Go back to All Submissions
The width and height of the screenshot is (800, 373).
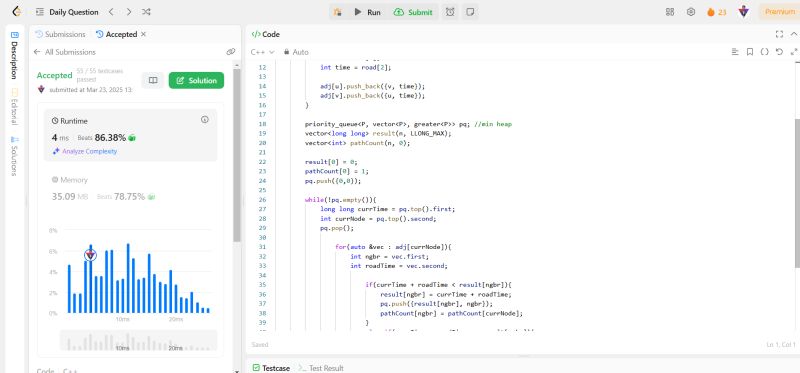[64, 52]
